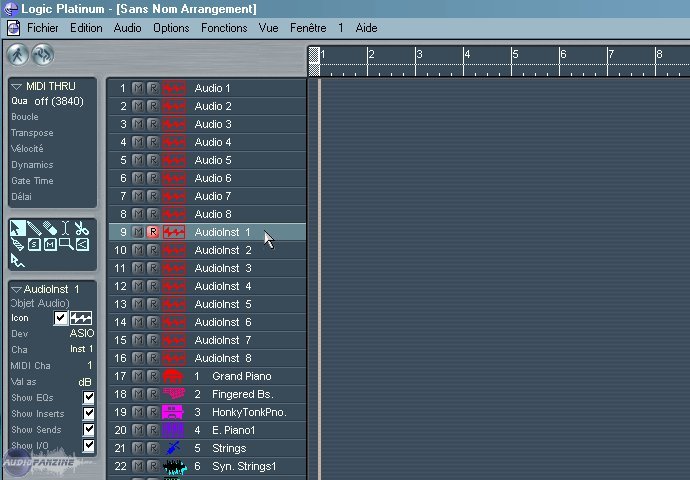690x480 pixels.
Task: Click the bass icon on Fingered Bs. track
Action: pyautogui.click(x=174, y=394)
